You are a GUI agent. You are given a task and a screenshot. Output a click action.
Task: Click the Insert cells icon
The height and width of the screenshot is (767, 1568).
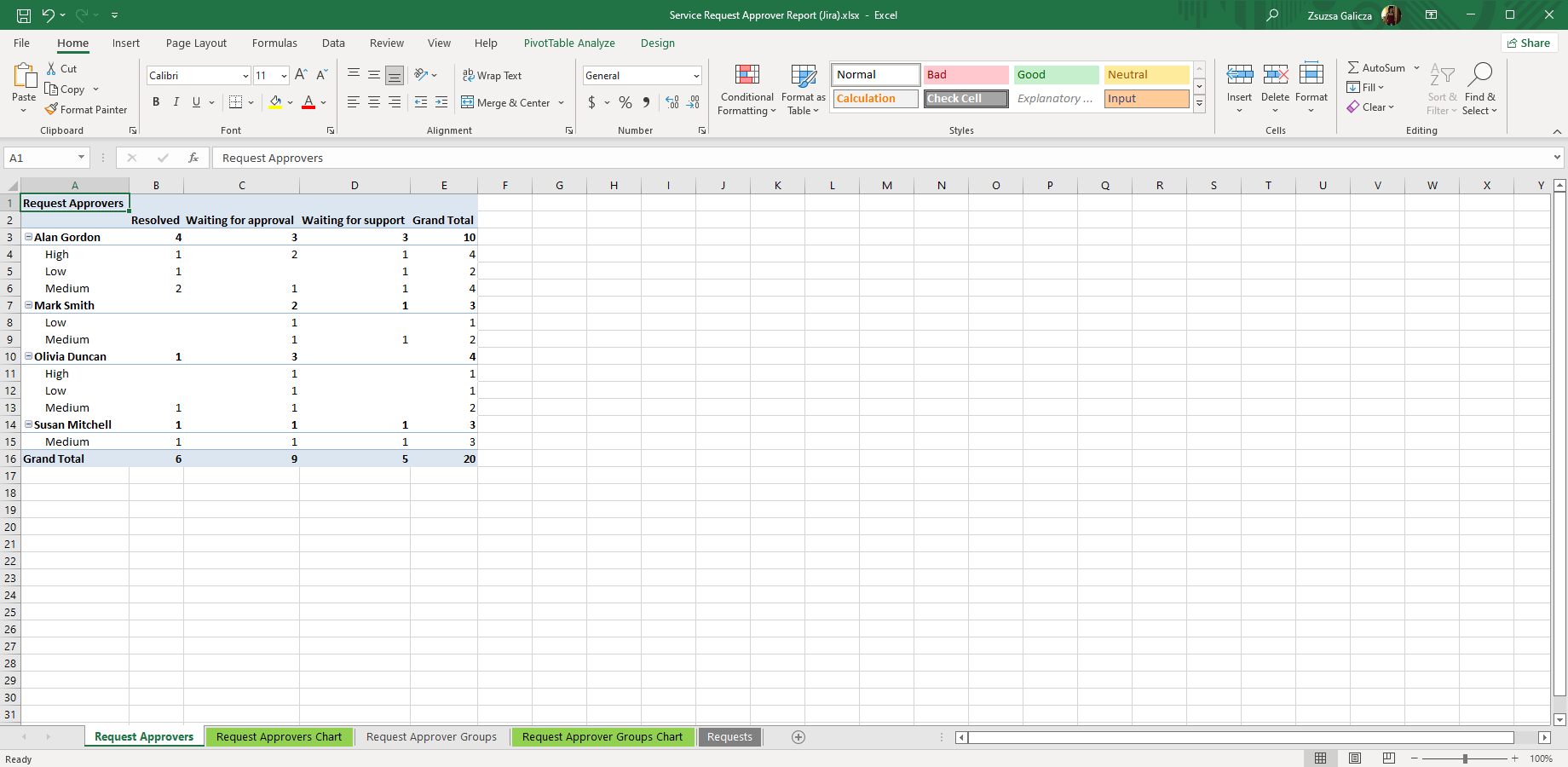[x=1240, y=74]
